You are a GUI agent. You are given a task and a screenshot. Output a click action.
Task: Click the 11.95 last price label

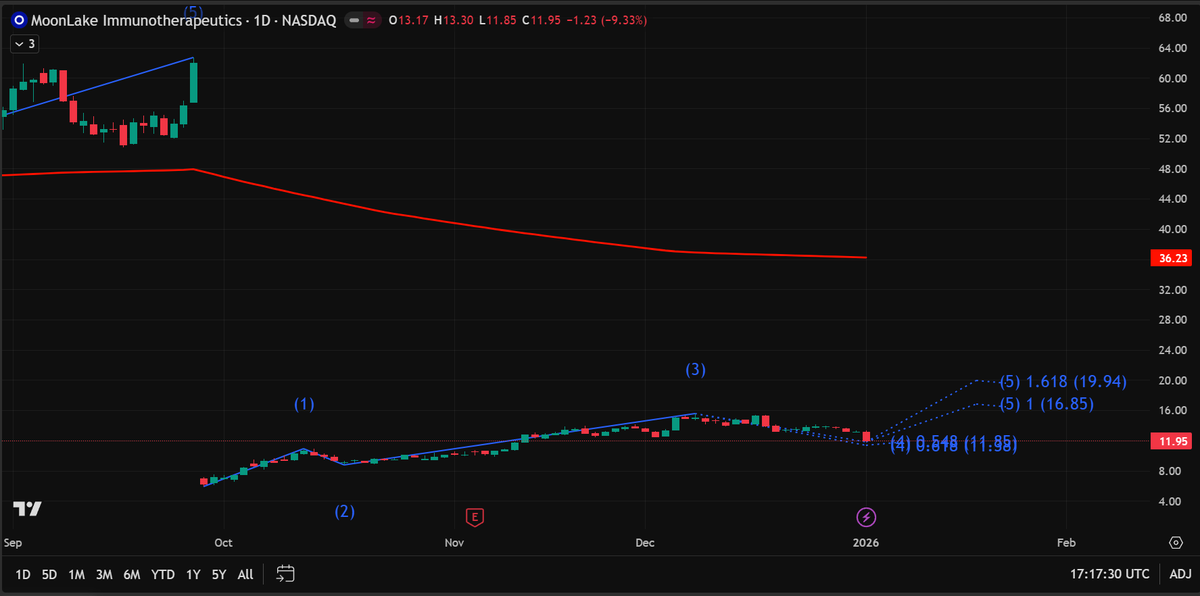point(1171,440)
